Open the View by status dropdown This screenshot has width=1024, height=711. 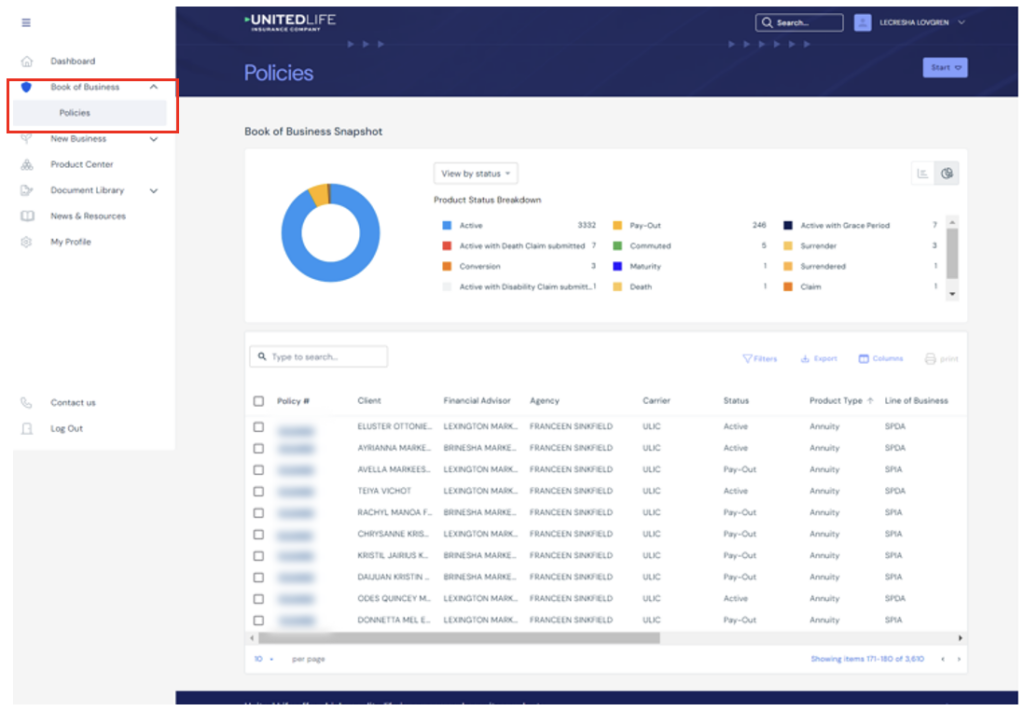click(x=475, y=174)
